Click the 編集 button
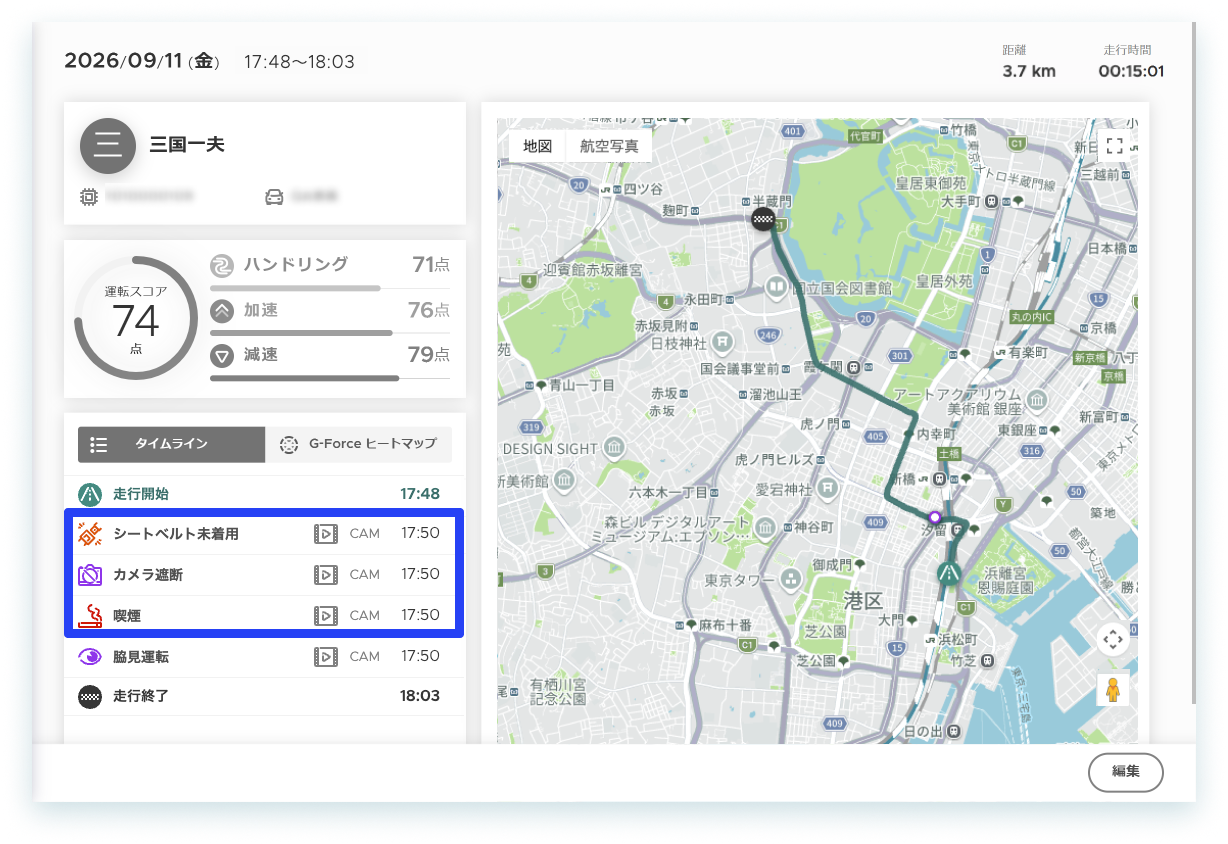Viewport: 1228px width, 844px height. [x=1126, y=772]
